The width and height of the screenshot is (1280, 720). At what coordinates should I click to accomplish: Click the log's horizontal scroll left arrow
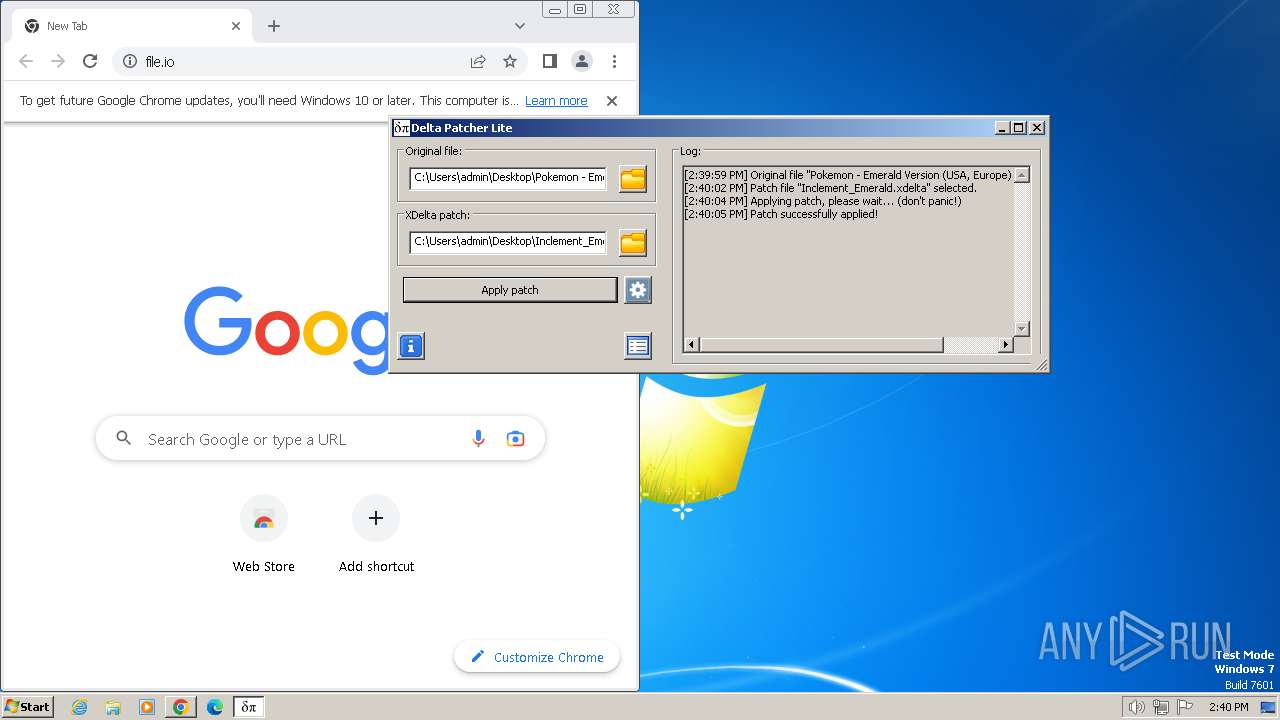(x=692, y=345)
